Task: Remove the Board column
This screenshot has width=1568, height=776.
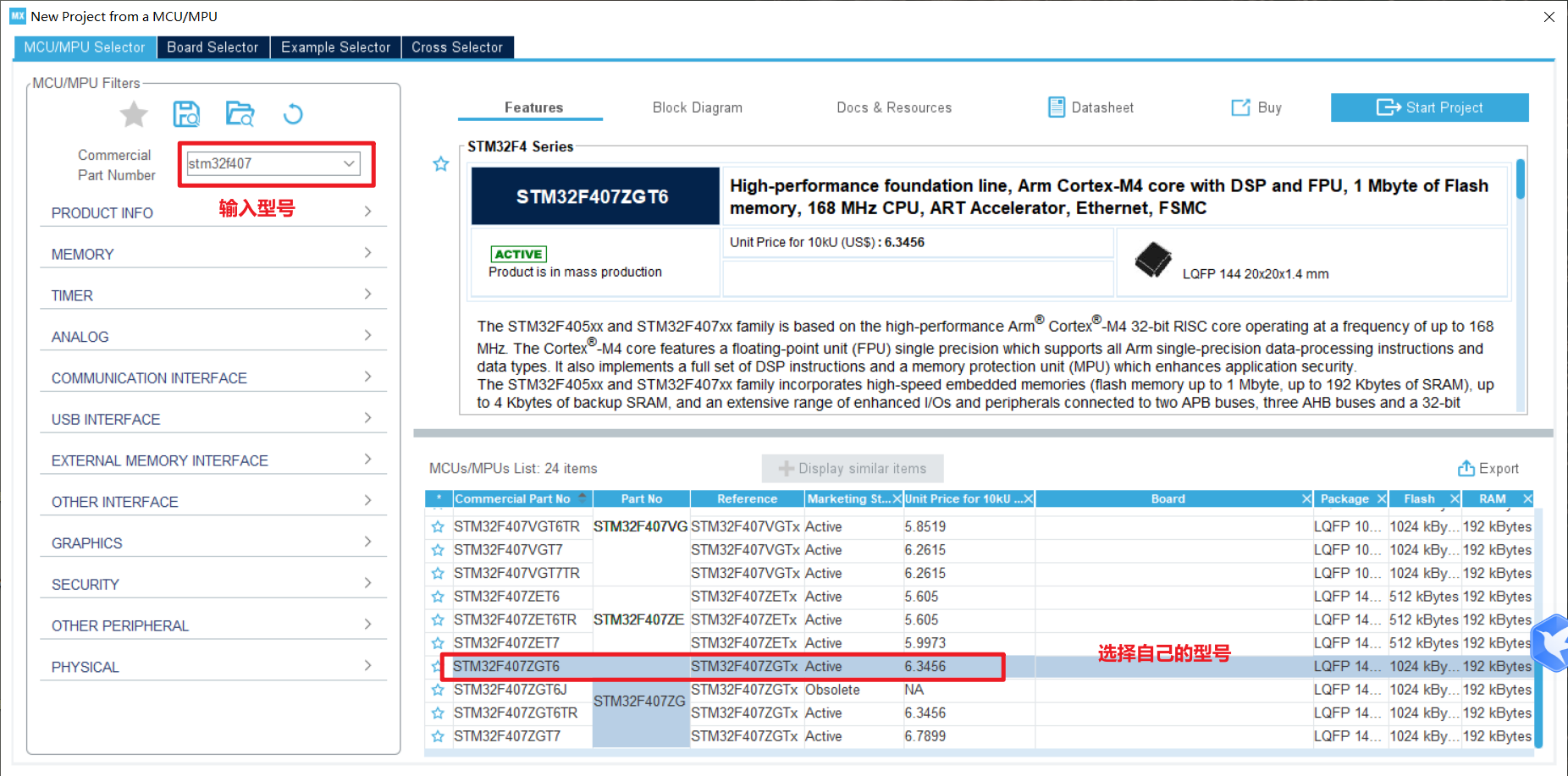Action: coord(1306,499)
